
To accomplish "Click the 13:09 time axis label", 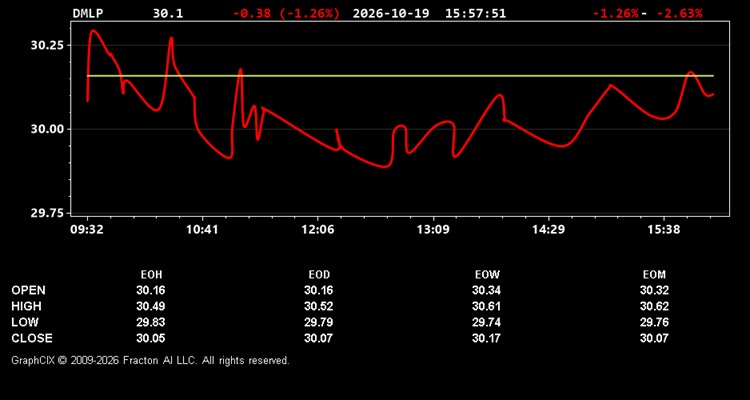I will tap(433, 230).
